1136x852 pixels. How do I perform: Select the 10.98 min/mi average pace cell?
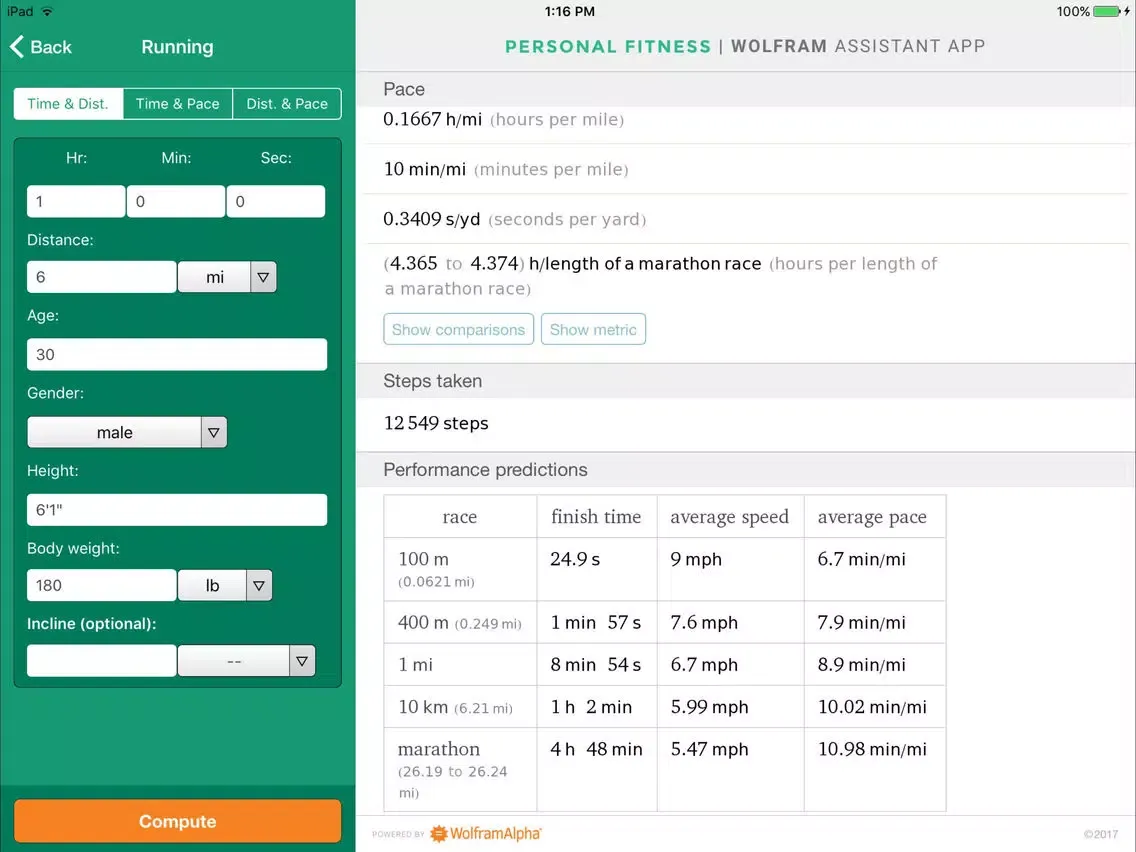point(872,769)
